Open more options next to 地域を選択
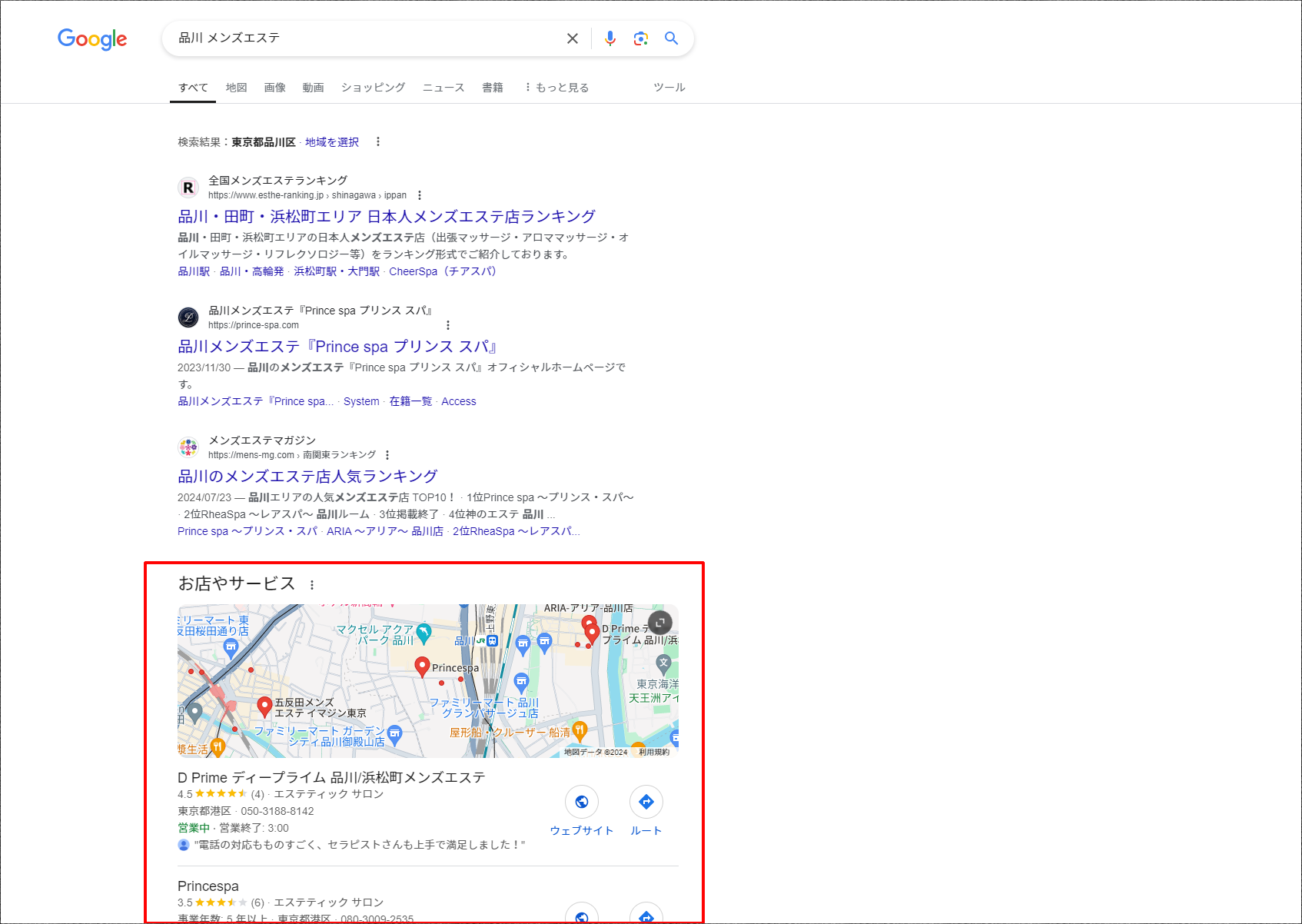Screen dimensions: 1302x924 tap(377, 142)
